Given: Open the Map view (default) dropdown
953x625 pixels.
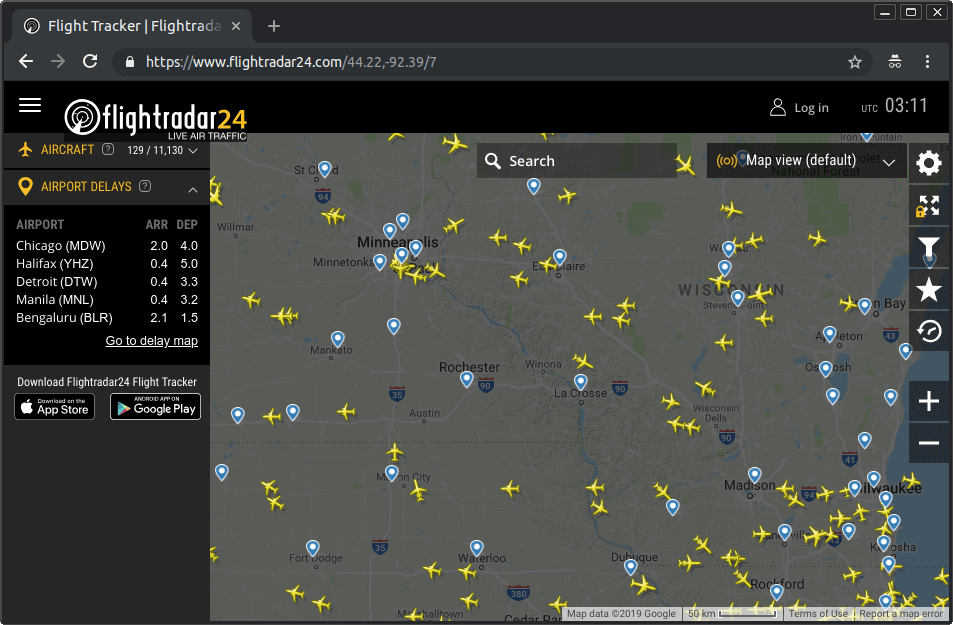Looking at the screenshot, I should pos(807,160).
